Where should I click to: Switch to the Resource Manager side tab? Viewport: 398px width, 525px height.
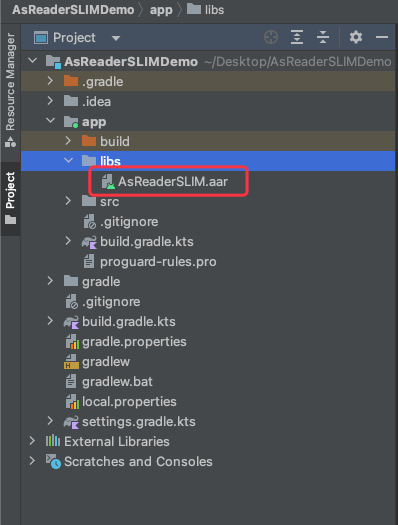click(10, 90)
